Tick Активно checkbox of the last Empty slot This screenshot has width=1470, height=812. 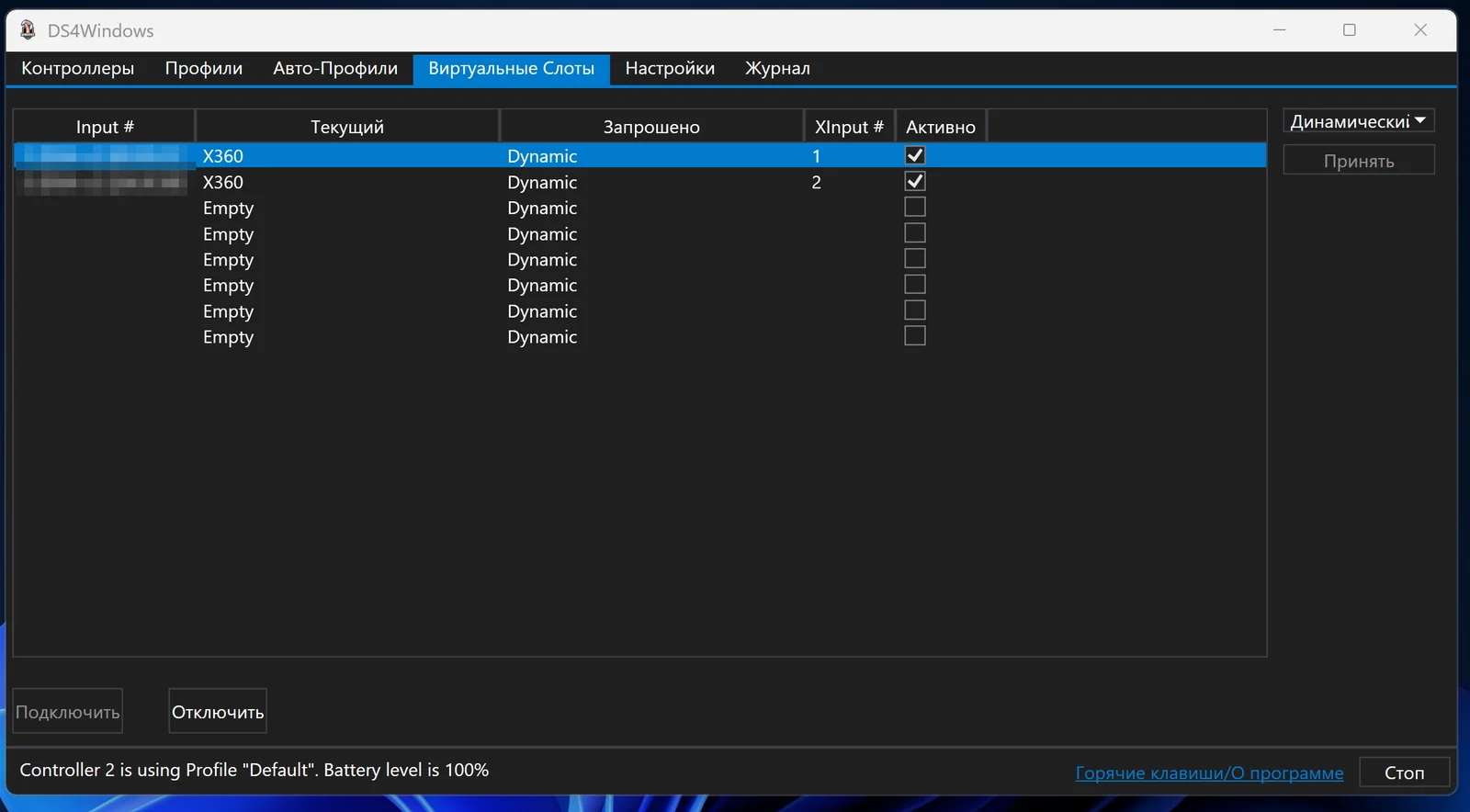click(915, 335)
